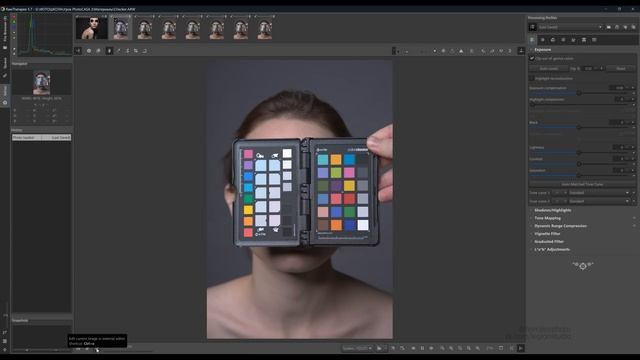Toggle left panel visibility in editor toolbar
This screenshot has width=640, height=360.
[x=78, y=51]
